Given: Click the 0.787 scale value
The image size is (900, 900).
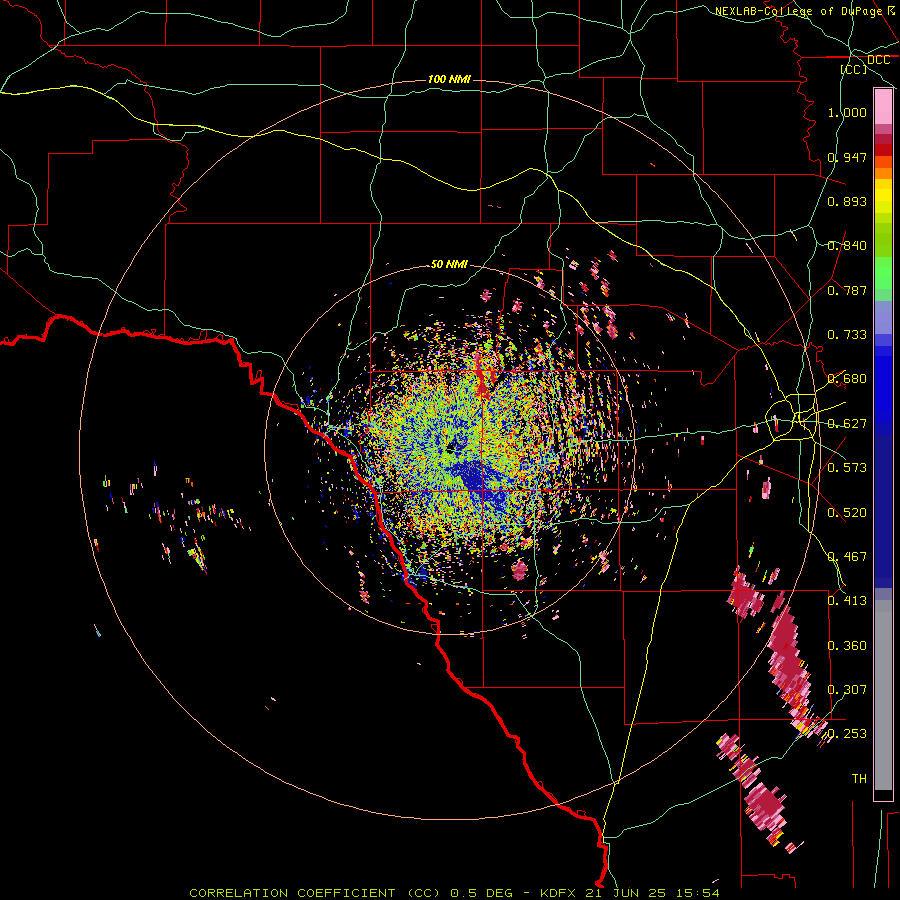Looking at the screenshot, I should [847, 290].
